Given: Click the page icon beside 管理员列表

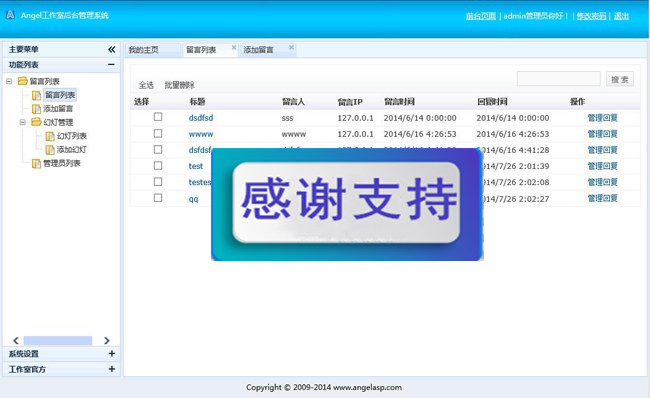Looking at the screenshot, I should click(x=36, y=163).
